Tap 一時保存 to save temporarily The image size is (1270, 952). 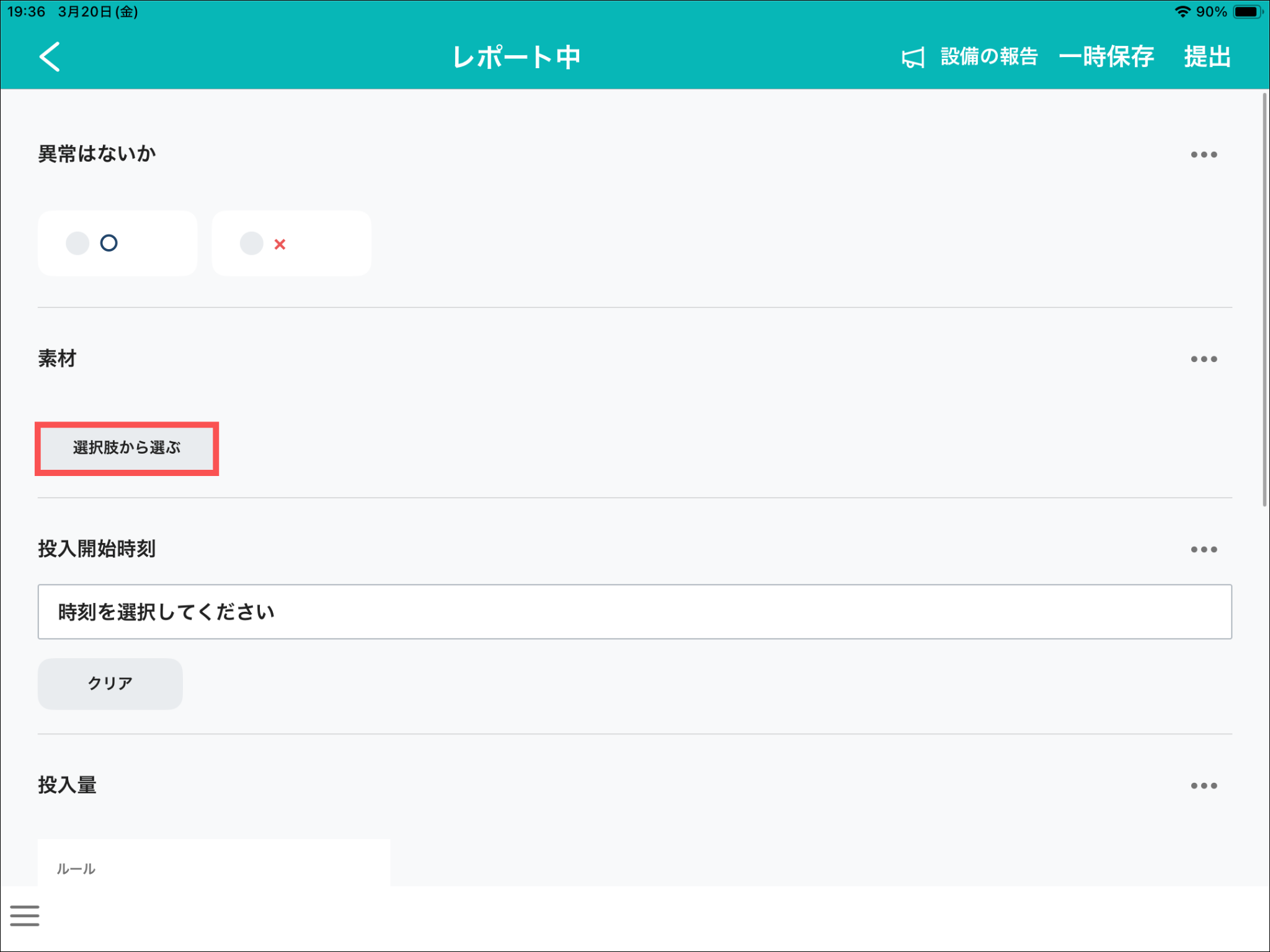click(x=1106, y=57)
